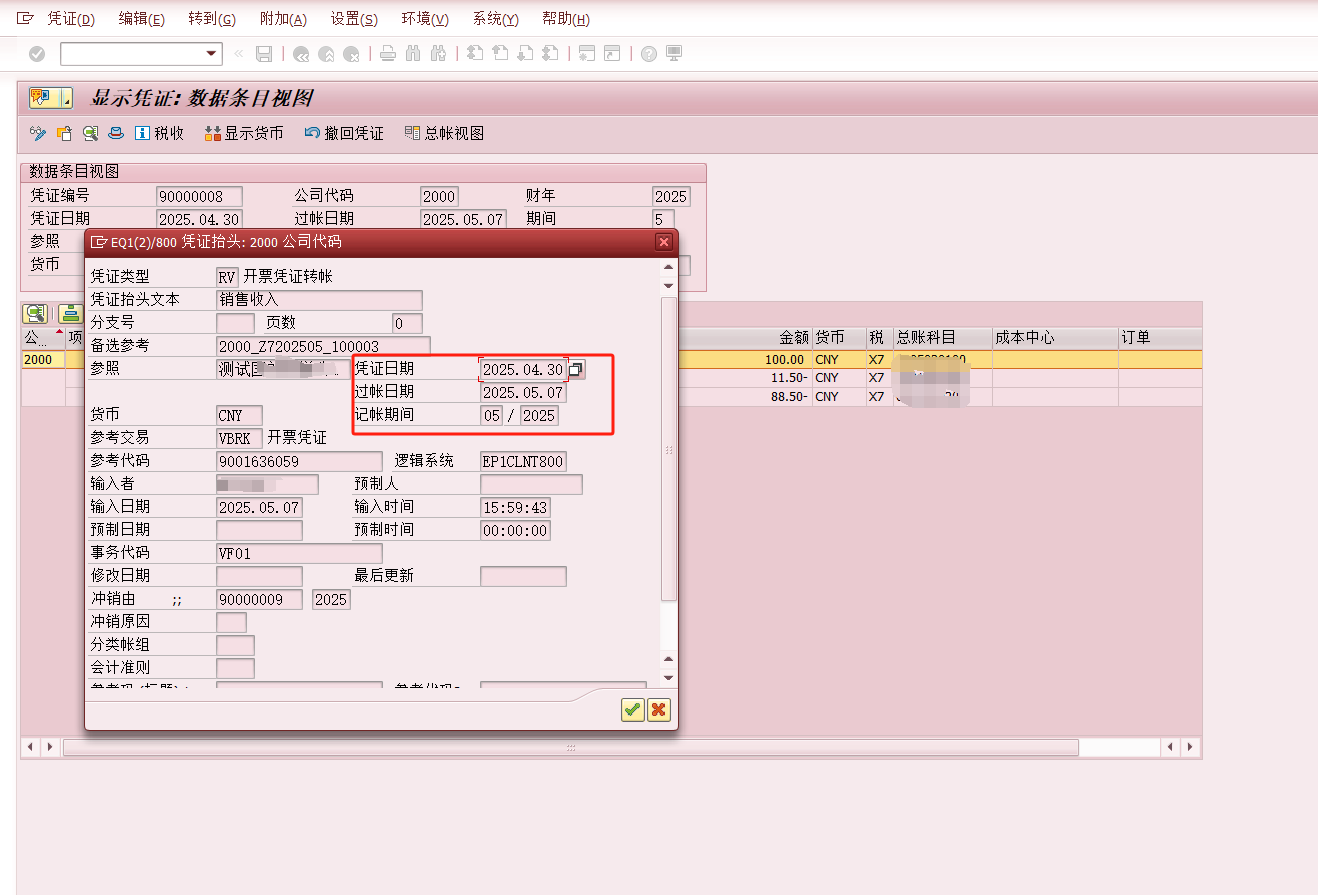The height and width of the screenshot is (895, 1318).
Task: Open the 帮助(H) menu
Action: [x=566, y=19]
